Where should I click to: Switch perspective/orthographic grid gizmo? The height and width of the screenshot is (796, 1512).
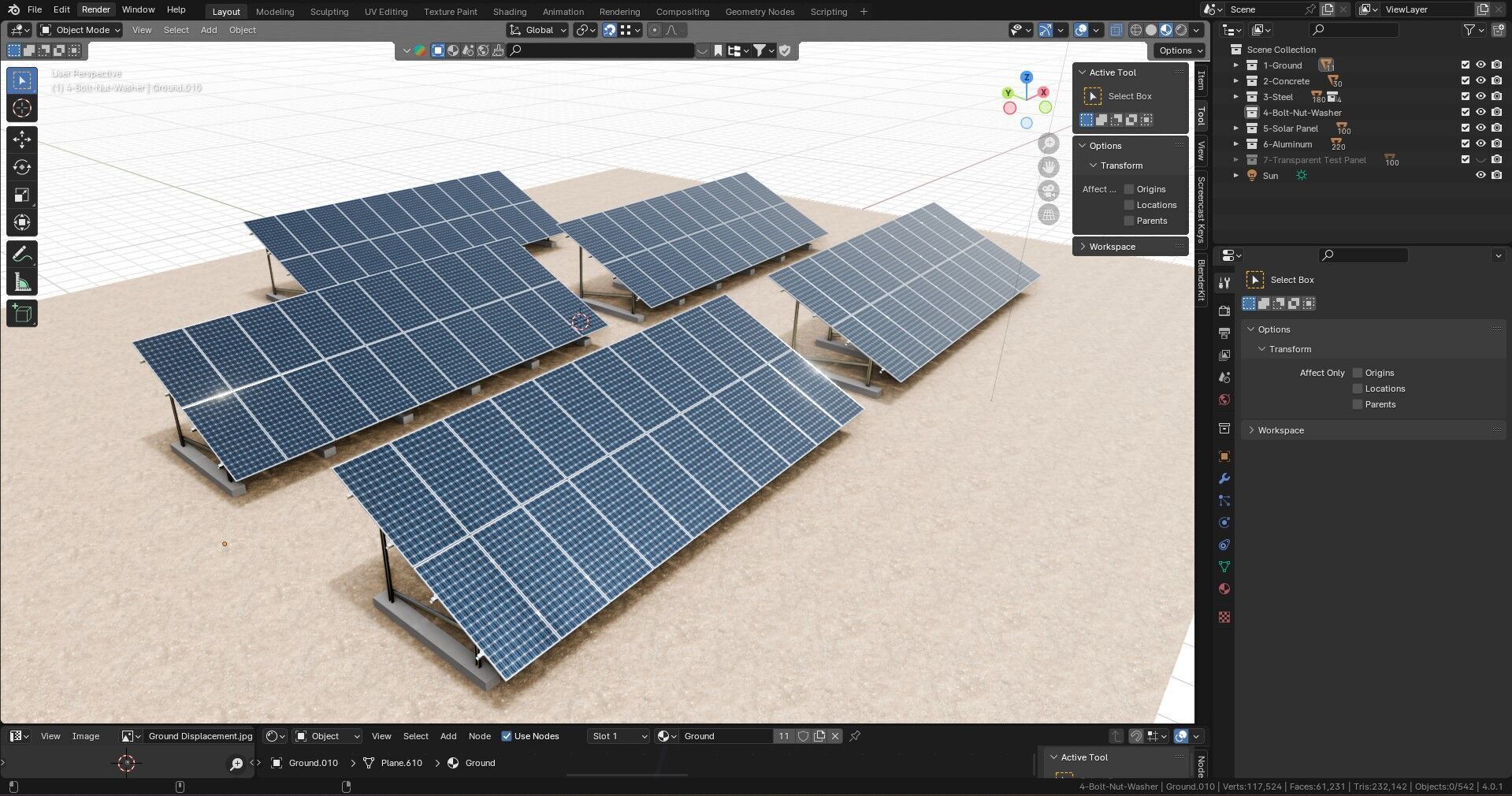(1048, 214)
